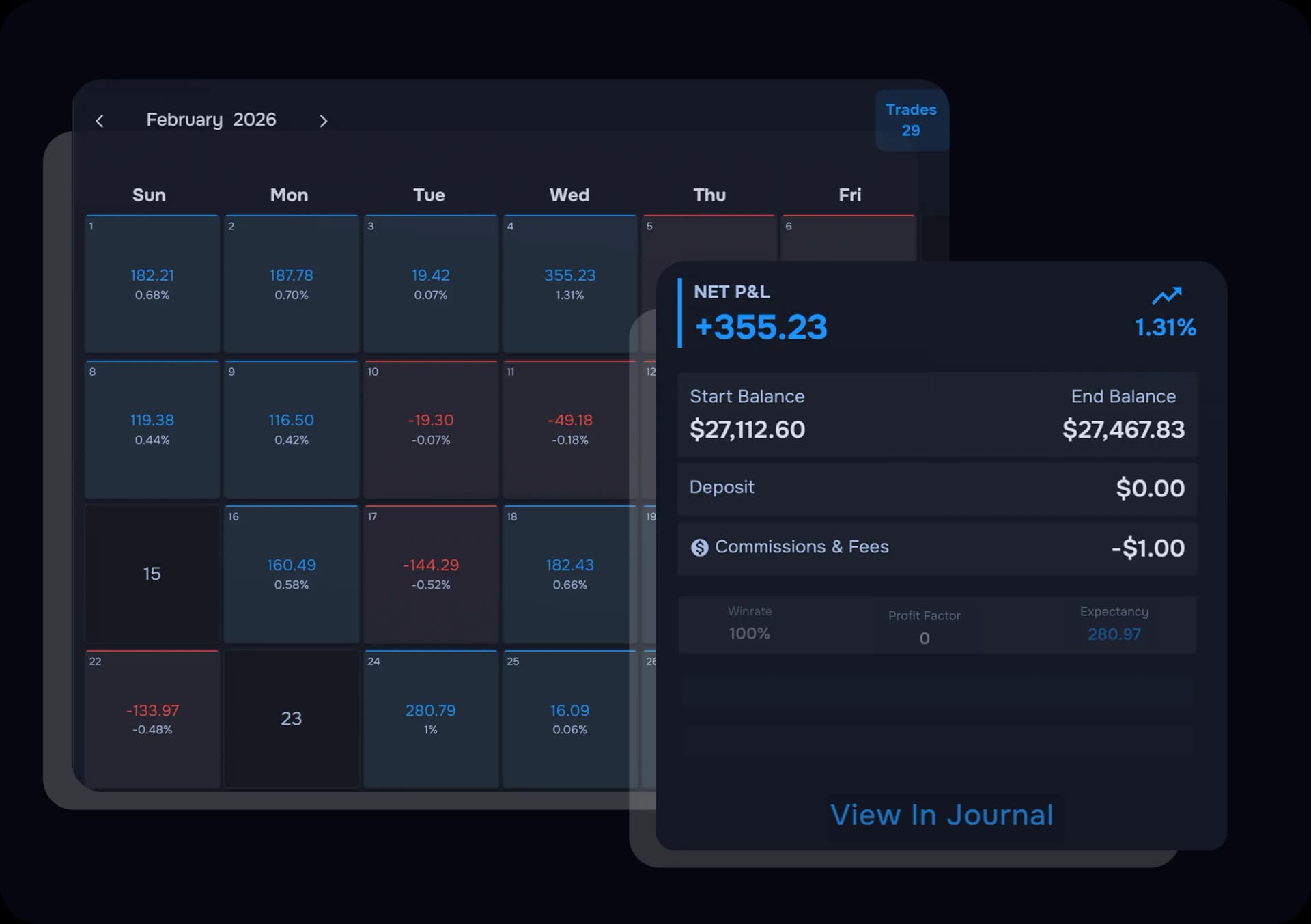Click the February 2026 month label
Image resolution: width=1311 pixels, height=924 pixels.
(211, 120)
